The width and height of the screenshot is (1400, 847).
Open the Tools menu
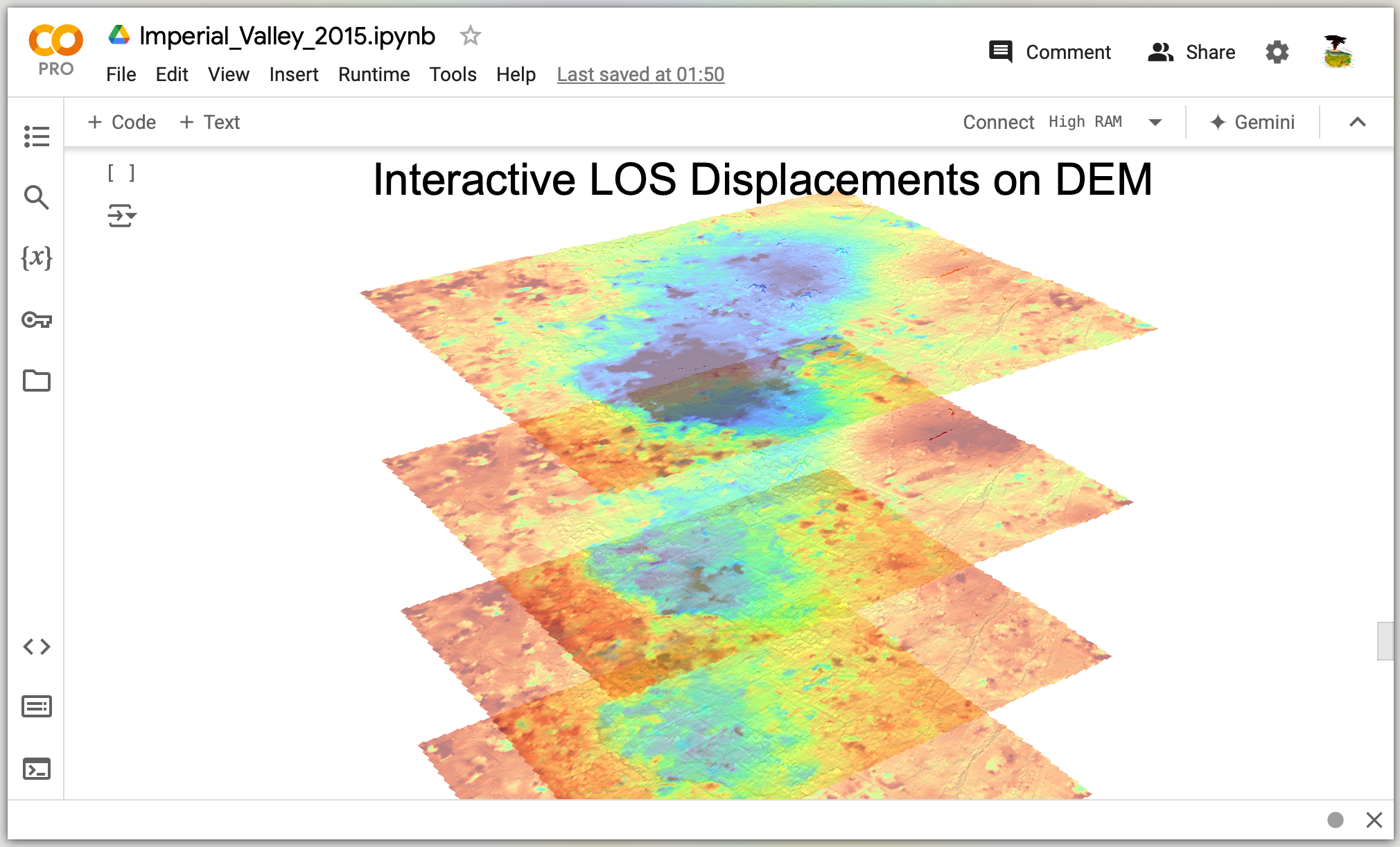click(453, 74)
